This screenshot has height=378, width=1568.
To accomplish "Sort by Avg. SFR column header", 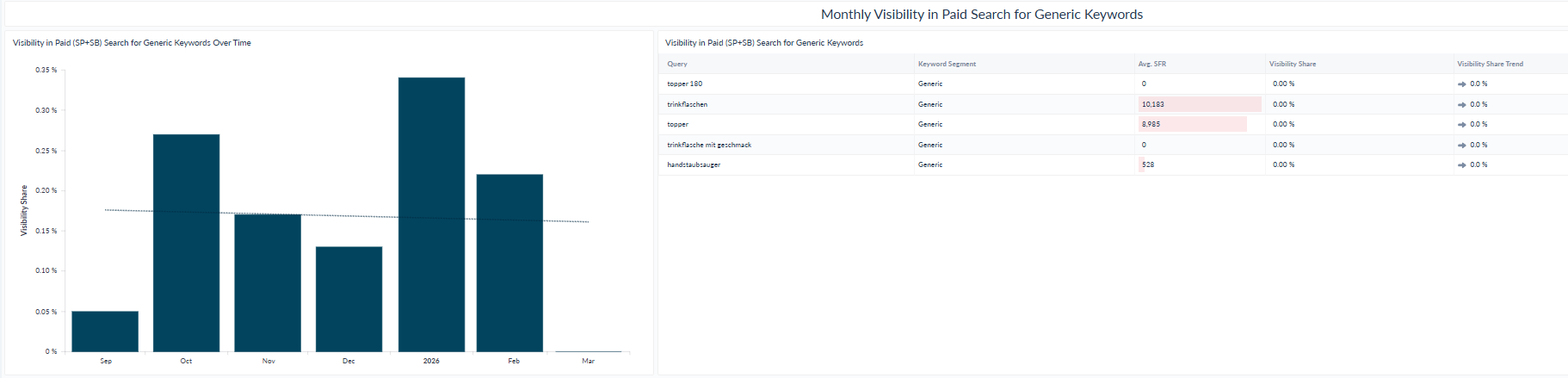I will 1151,64.
